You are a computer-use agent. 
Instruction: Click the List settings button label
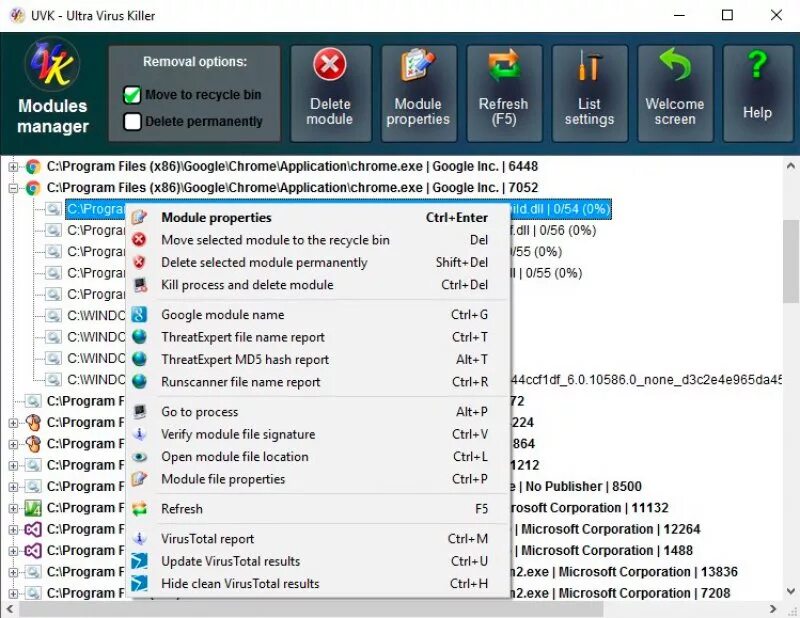click(x=589, y=111)
